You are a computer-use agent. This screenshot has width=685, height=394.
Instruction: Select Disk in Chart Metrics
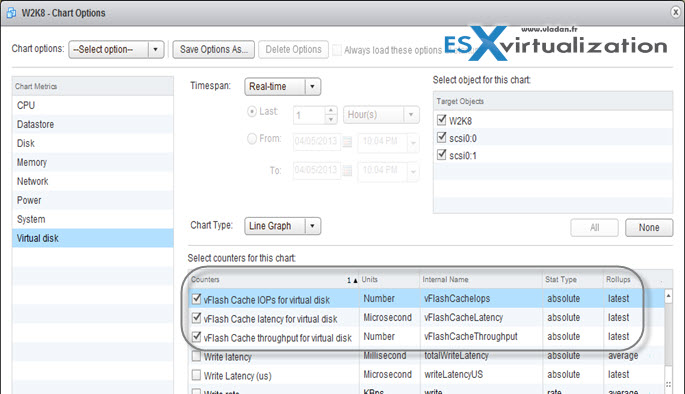tap(93, 143)
